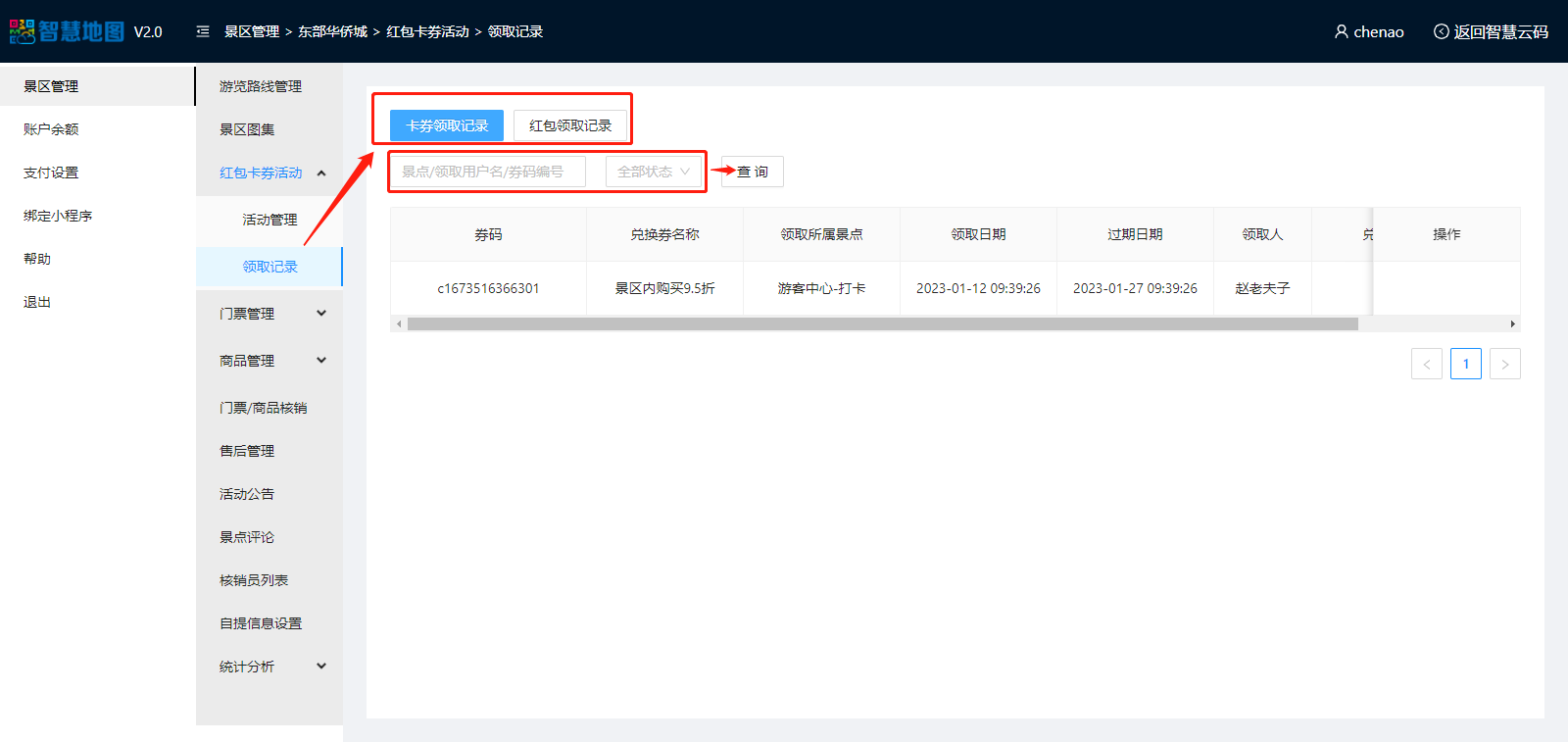Viewport: 1568px width, 742px height.
Task: Toggle the sidebar collapse hamburger icon
Action: (203, 31)
